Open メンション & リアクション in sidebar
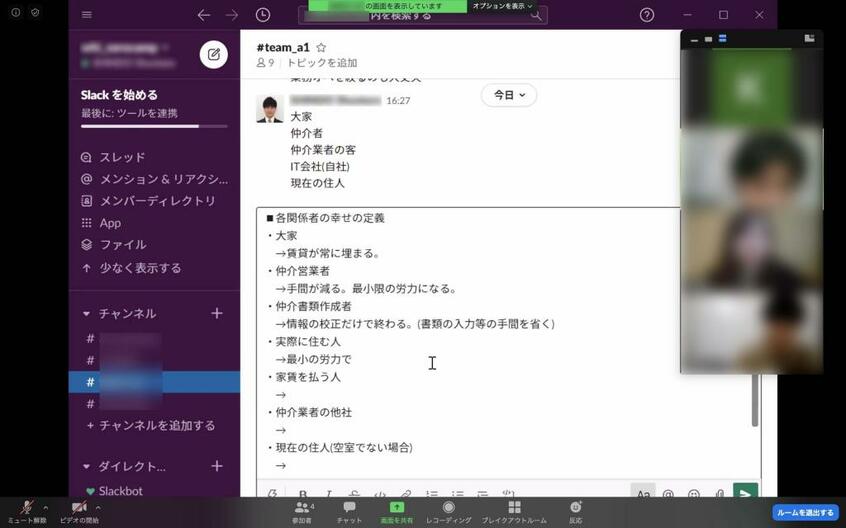846x528 pixels. [x=154, y=179]
